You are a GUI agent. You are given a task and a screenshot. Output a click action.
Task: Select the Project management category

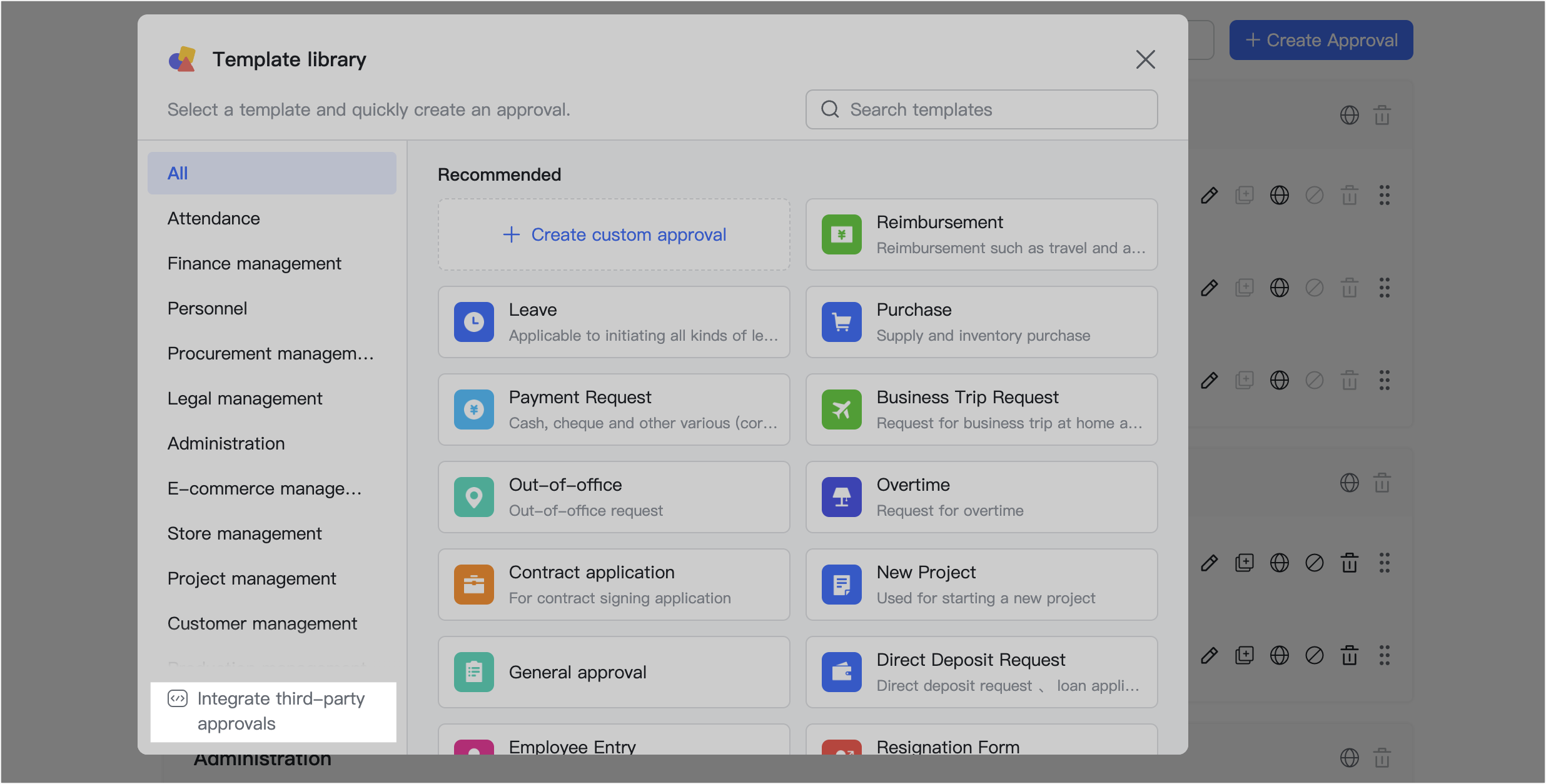(251, 578)
